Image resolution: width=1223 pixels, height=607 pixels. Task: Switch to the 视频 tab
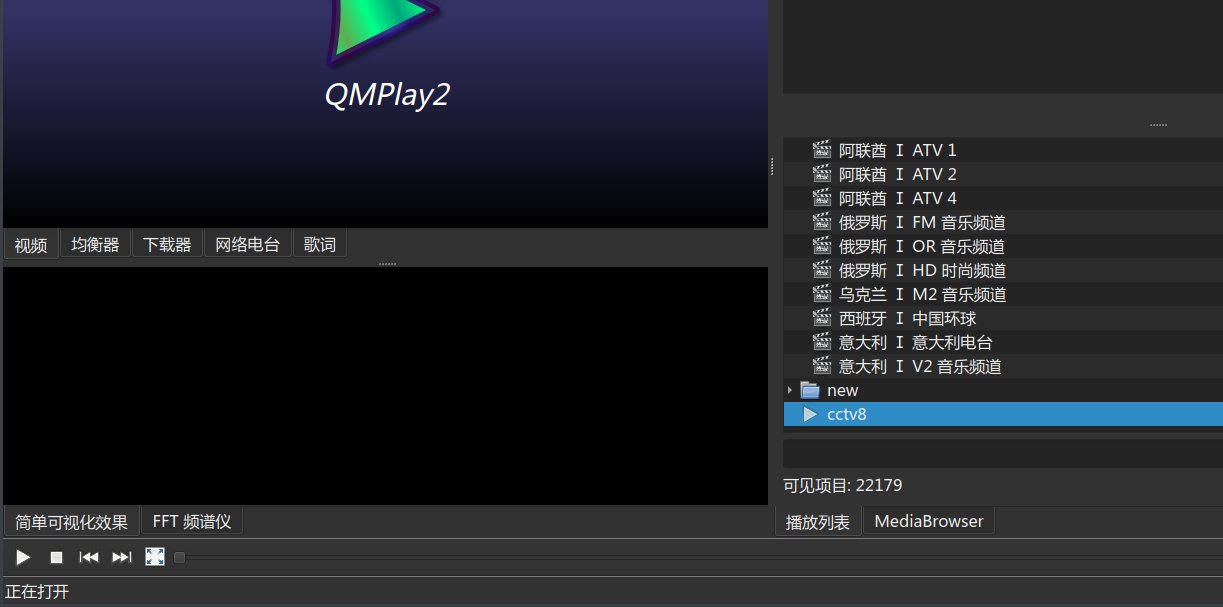pyautogui.click(x=31, y=245)
